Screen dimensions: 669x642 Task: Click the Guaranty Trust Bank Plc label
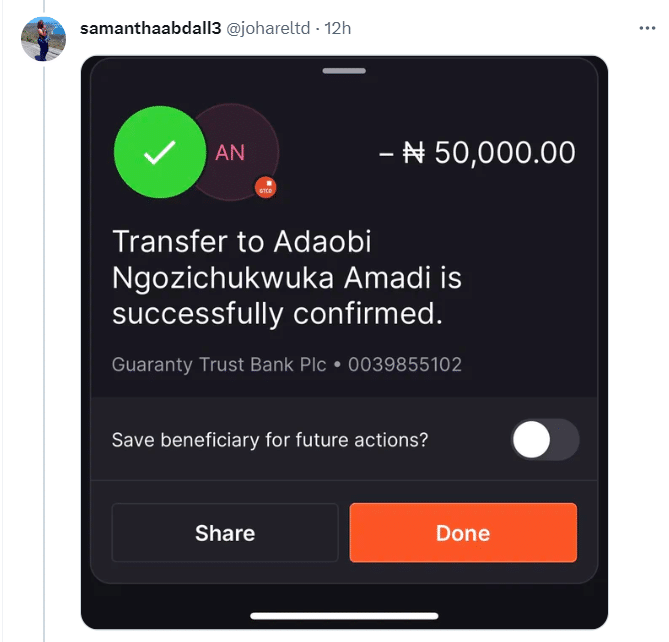(x=219, y=365)
